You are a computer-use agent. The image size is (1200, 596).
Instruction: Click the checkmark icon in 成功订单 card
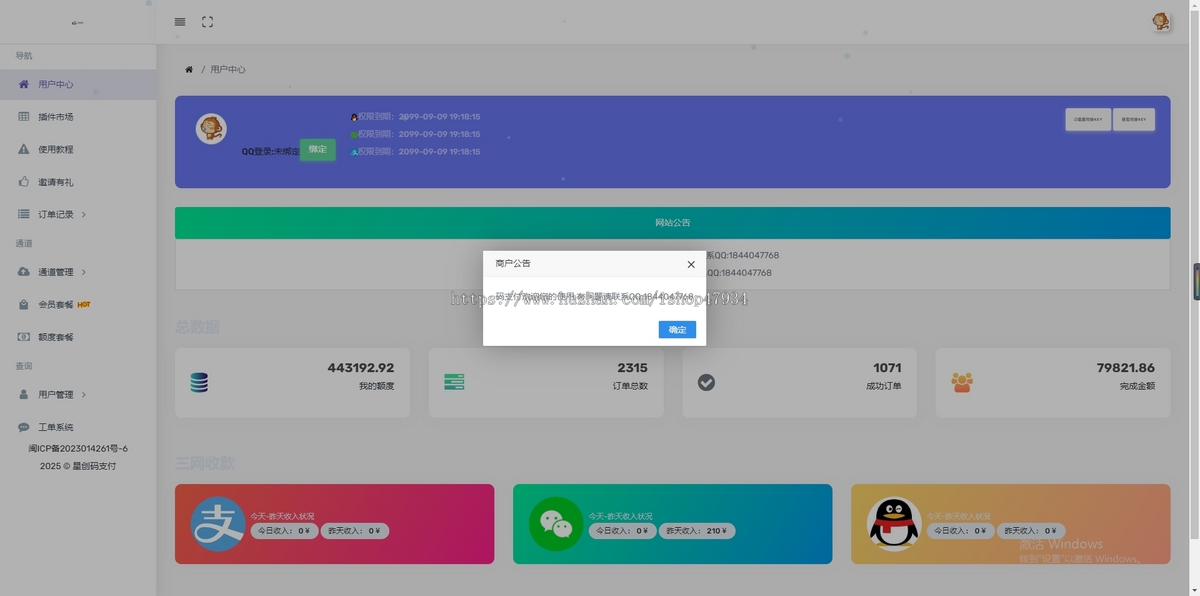click(x=706, y=382)
